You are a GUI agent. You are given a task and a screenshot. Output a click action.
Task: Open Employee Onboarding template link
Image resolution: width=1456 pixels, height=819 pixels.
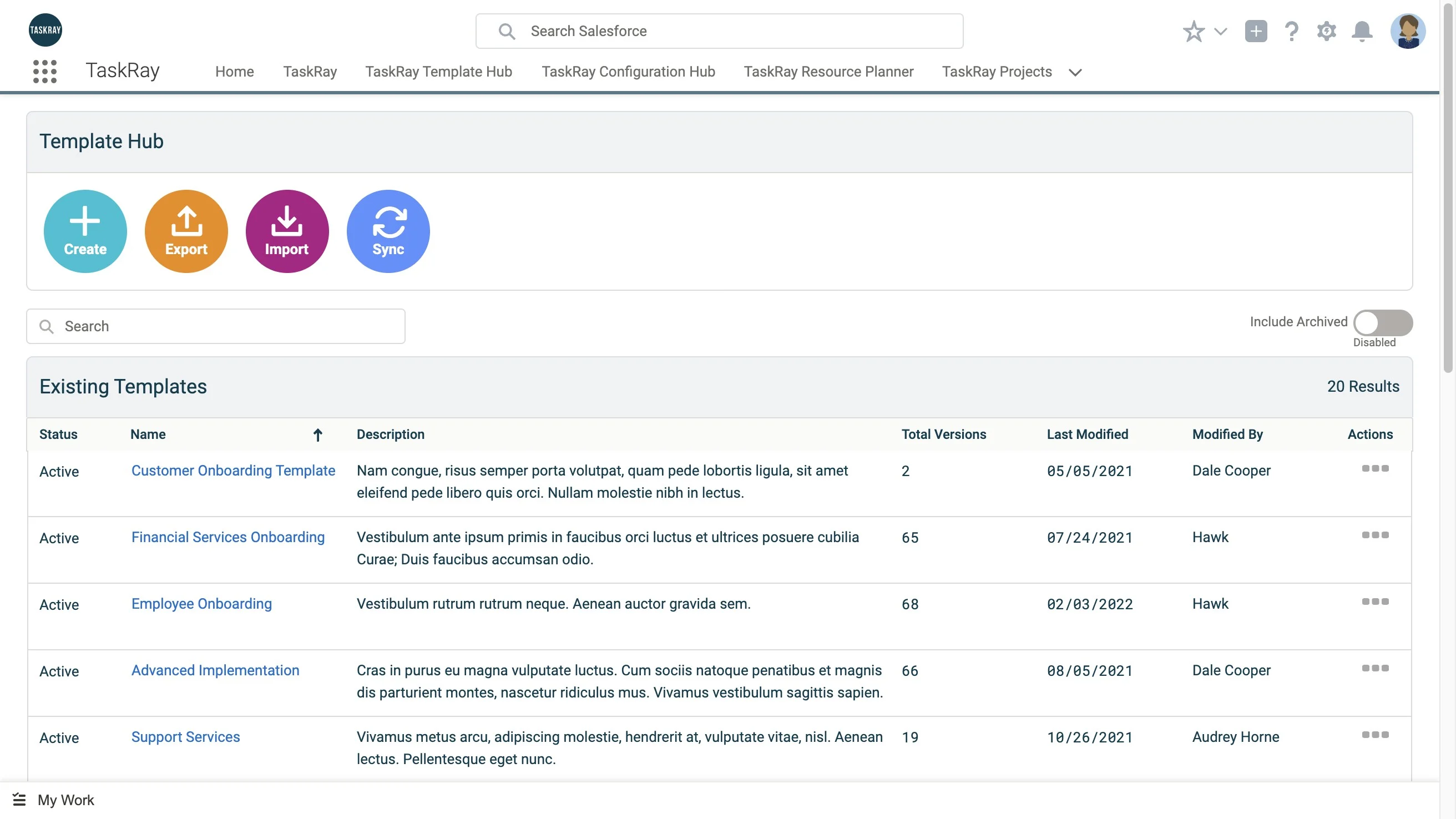pos(201,604)
